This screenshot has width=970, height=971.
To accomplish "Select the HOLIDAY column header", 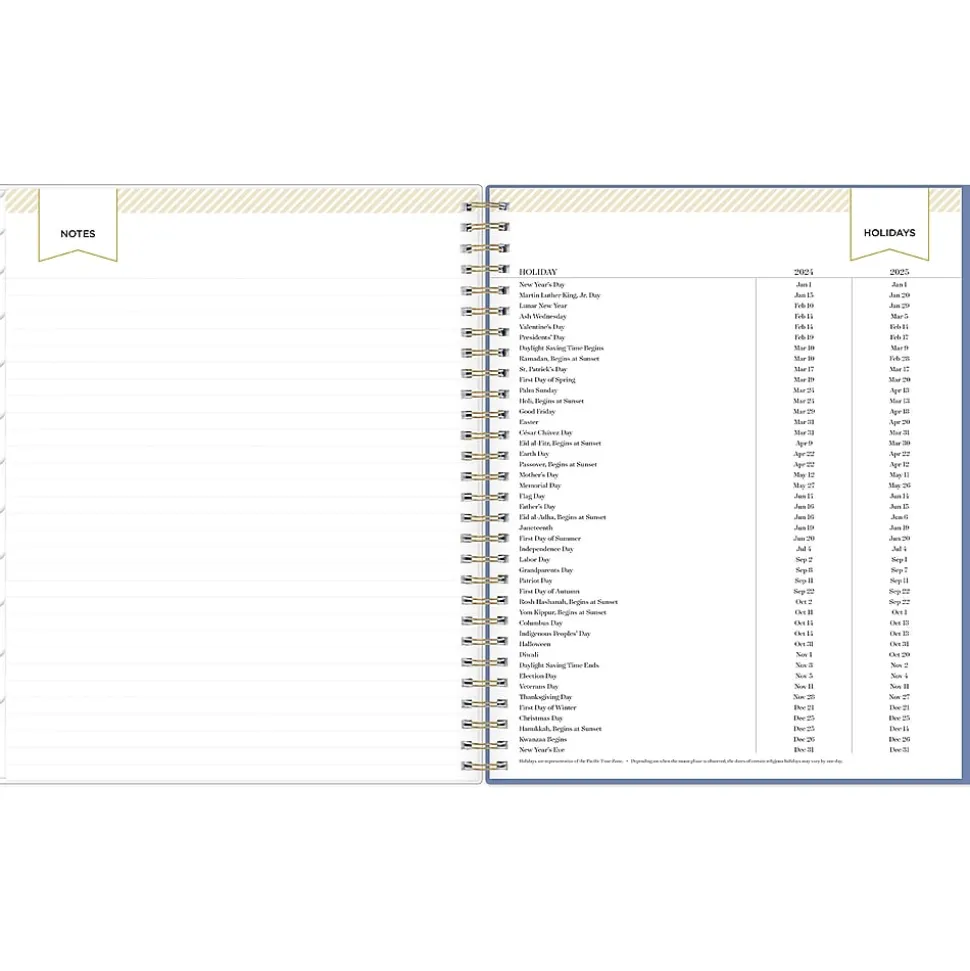I will [x=538, y=272].
